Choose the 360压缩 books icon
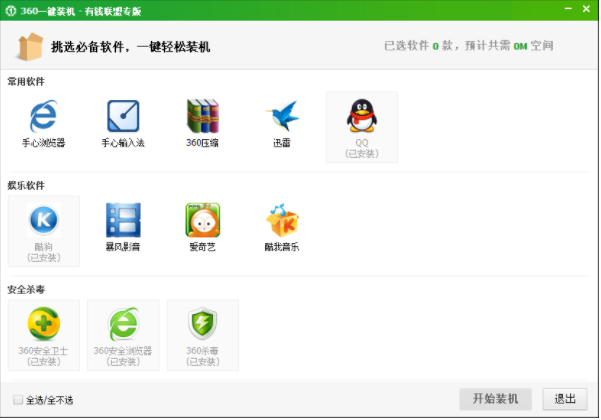Screen dimensions: 601x420 click(x=202, y=116)
